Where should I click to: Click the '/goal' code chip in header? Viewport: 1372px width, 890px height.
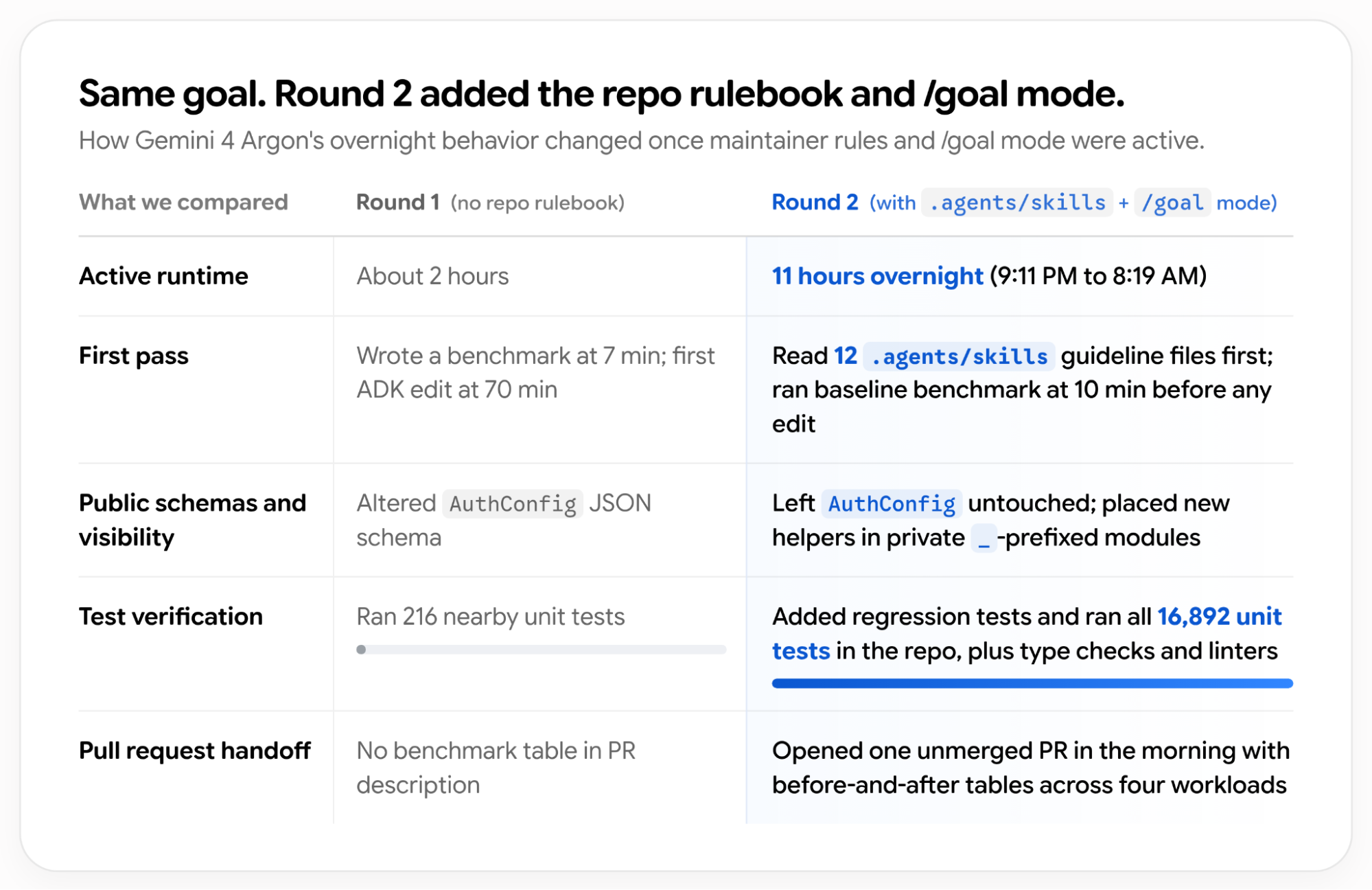[x=1172, y=203]
